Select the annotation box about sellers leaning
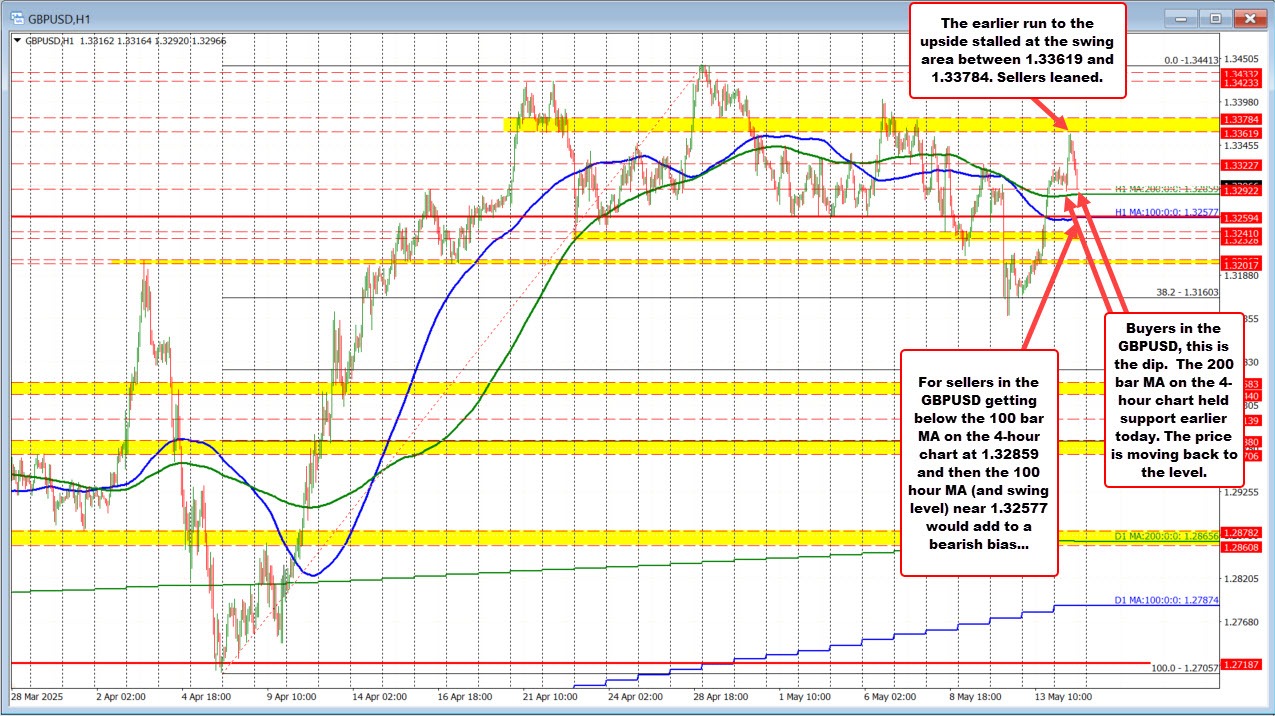This screenshot has height=716, width=1275. click(x=1017, y=52)
